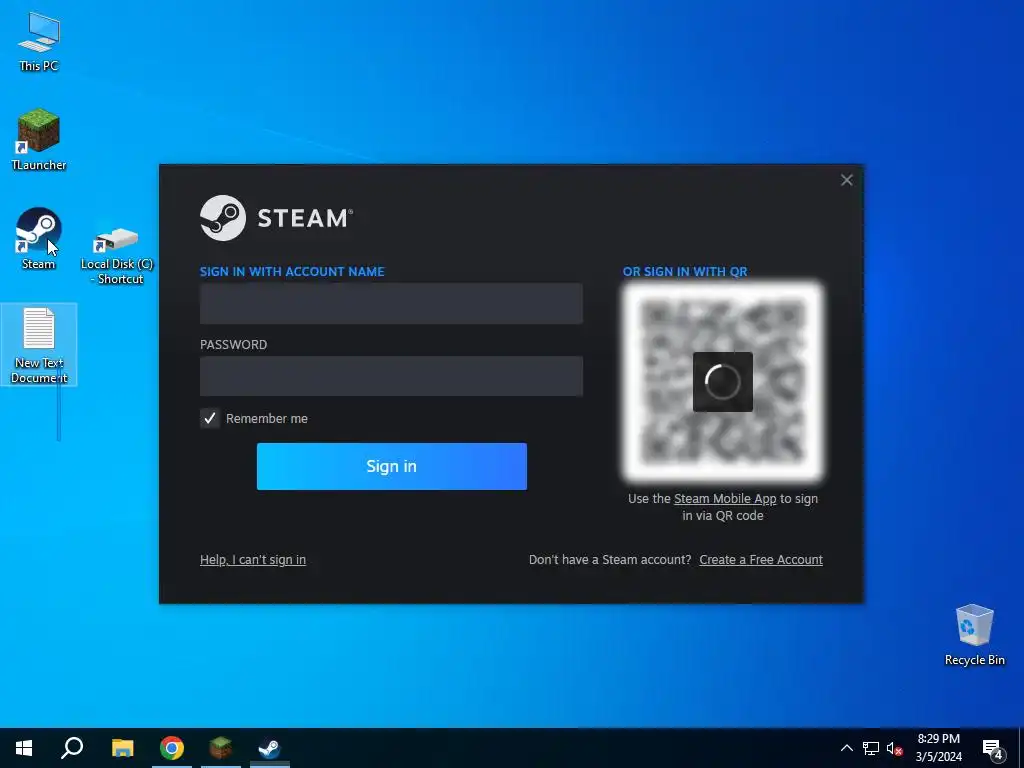Click the blurred QR code image
Viewport: 1024px width, 768px height.
[723, 382]
